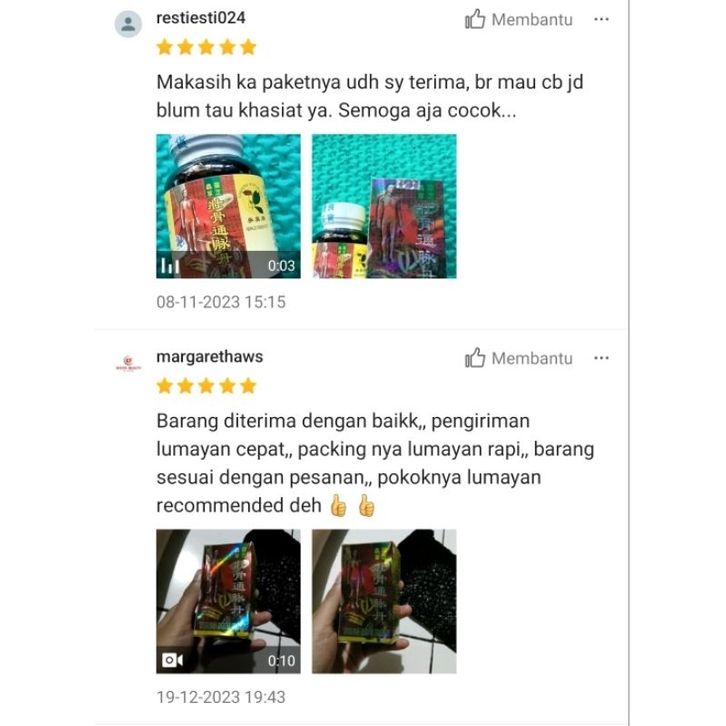Open three-dot menu for margarethaws' review
The width and height of the screenshot is (726, 726).
(x=601, y=358)
